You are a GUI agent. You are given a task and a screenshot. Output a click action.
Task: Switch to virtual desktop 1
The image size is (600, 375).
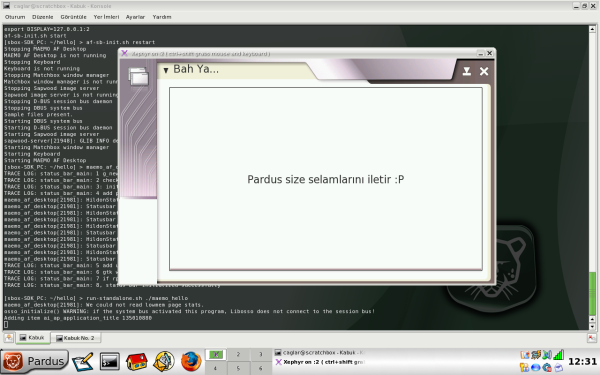[216, 355]
